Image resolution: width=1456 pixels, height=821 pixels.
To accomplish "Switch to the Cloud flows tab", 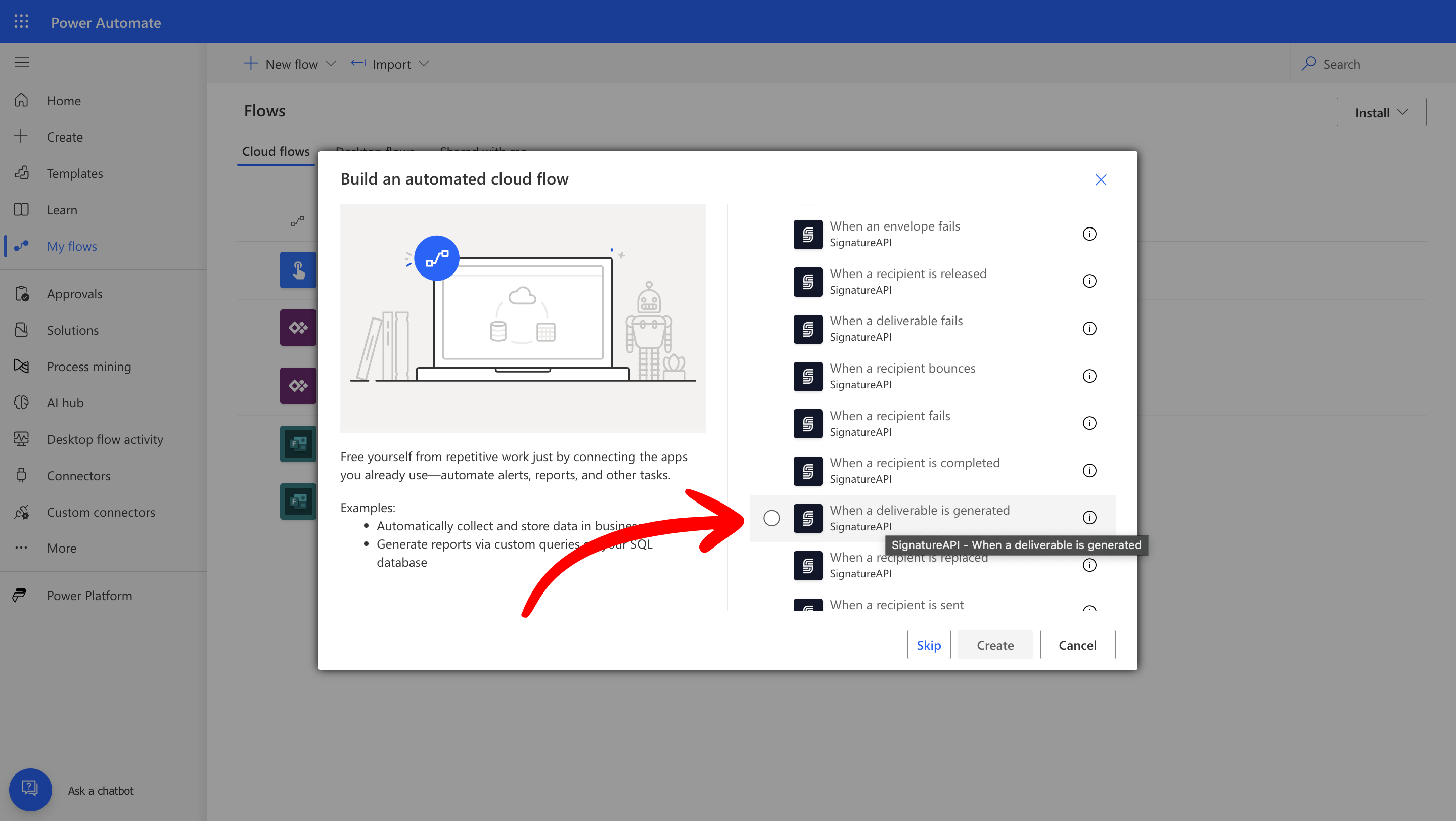I will 275,152.
